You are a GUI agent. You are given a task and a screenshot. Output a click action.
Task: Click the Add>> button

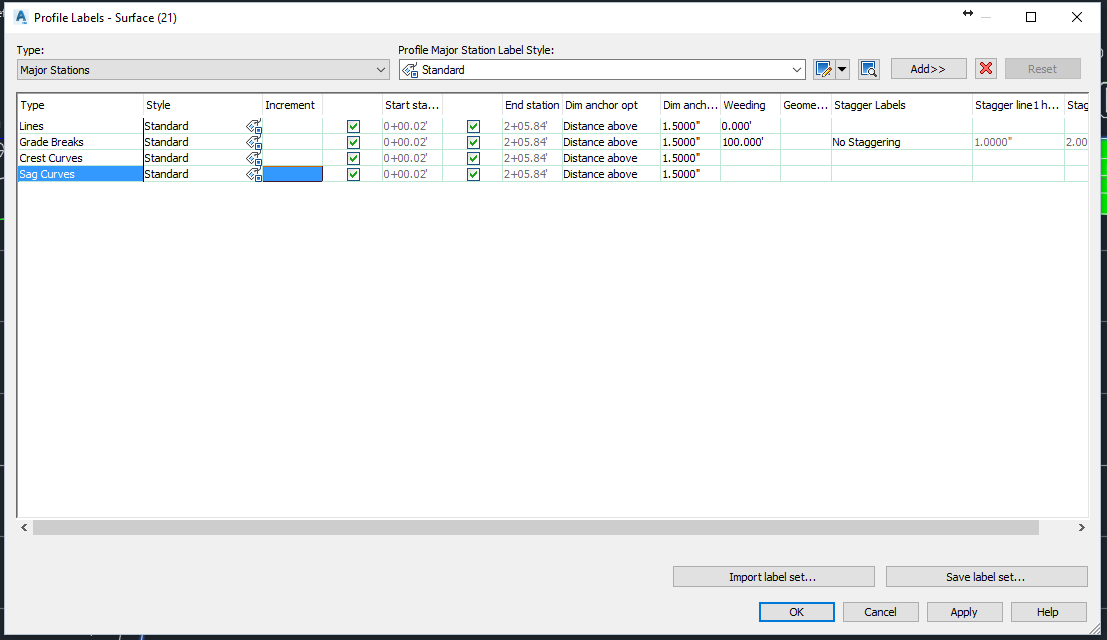pos(928,68)
